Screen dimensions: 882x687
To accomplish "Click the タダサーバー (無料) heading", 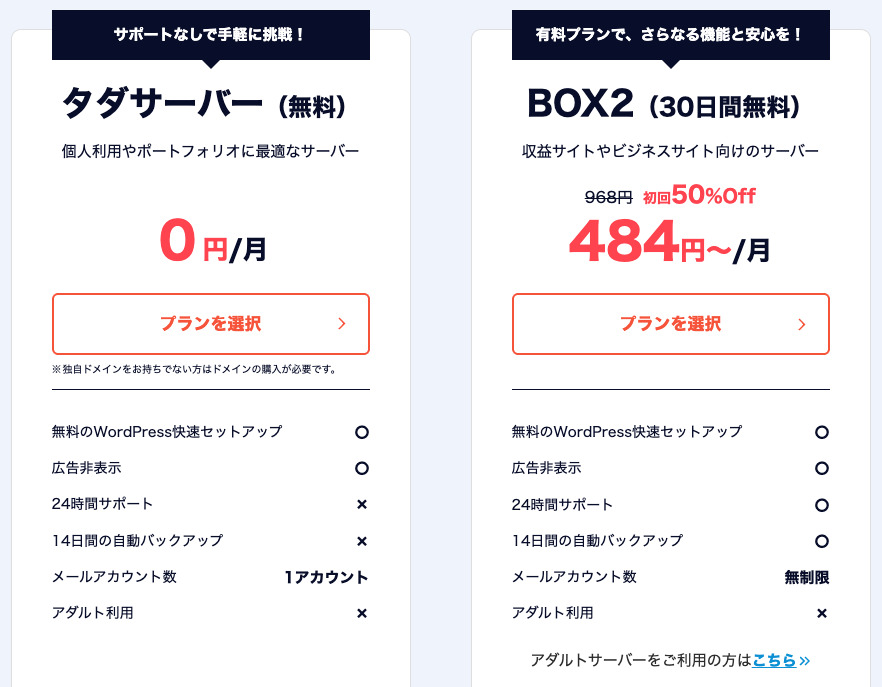I will point(204,104).
